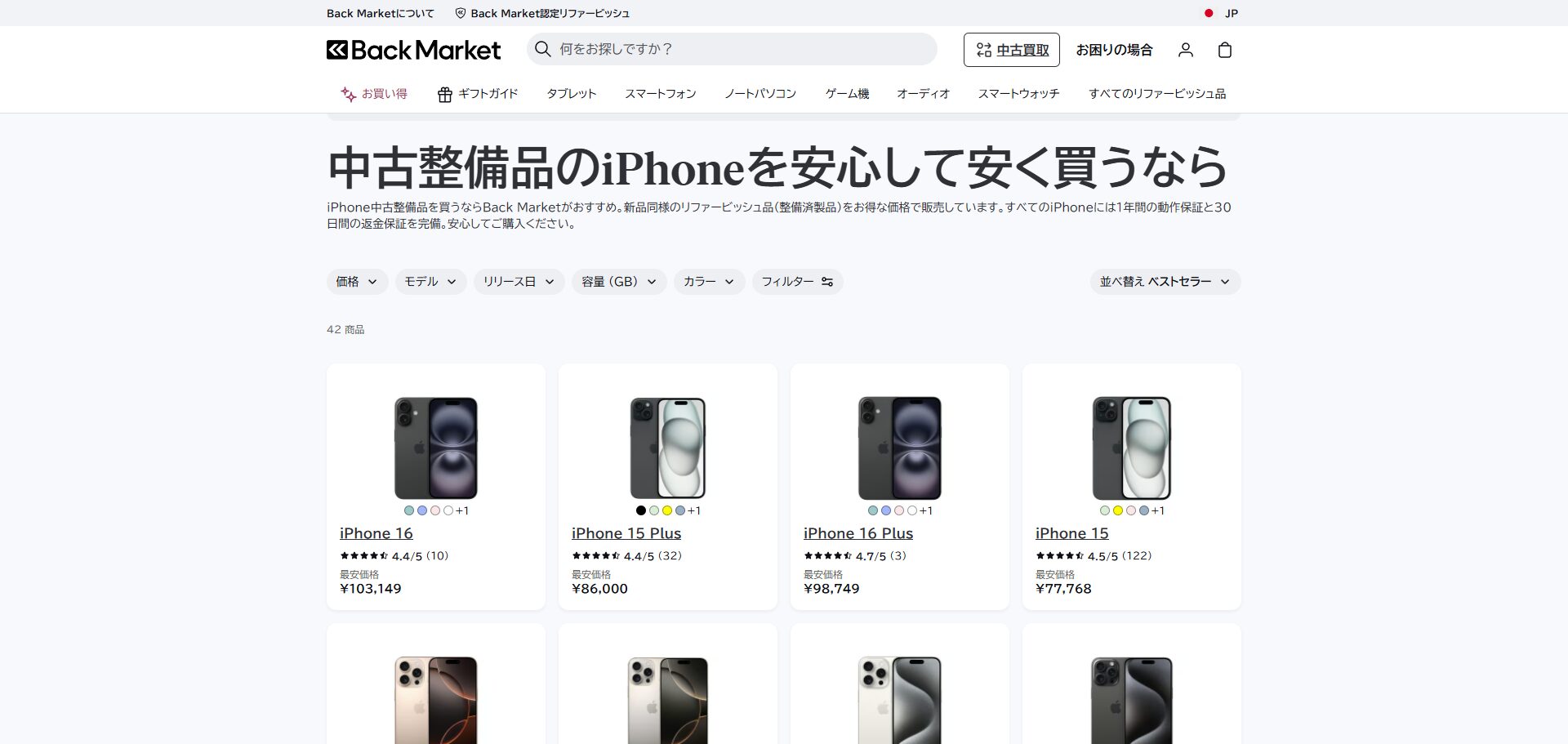Click the gift icon beside ギフトガイド
This screenshot has width=1568, height=744.
445,95
